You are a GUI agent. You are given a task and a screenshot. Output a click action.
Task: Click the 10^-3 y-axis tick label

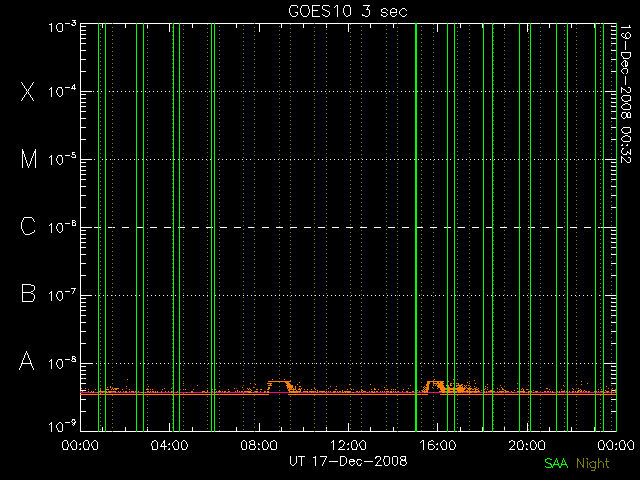coord(62,27)
